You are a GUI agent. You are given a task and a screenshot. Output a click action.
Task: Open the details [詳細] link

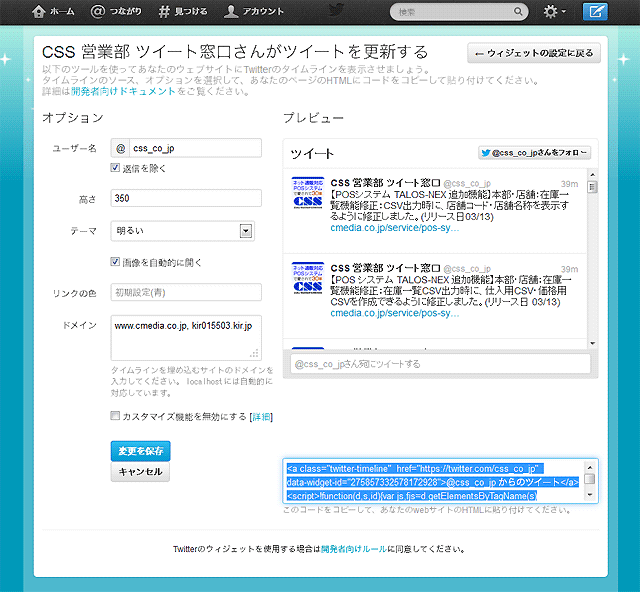click(261, 417)
